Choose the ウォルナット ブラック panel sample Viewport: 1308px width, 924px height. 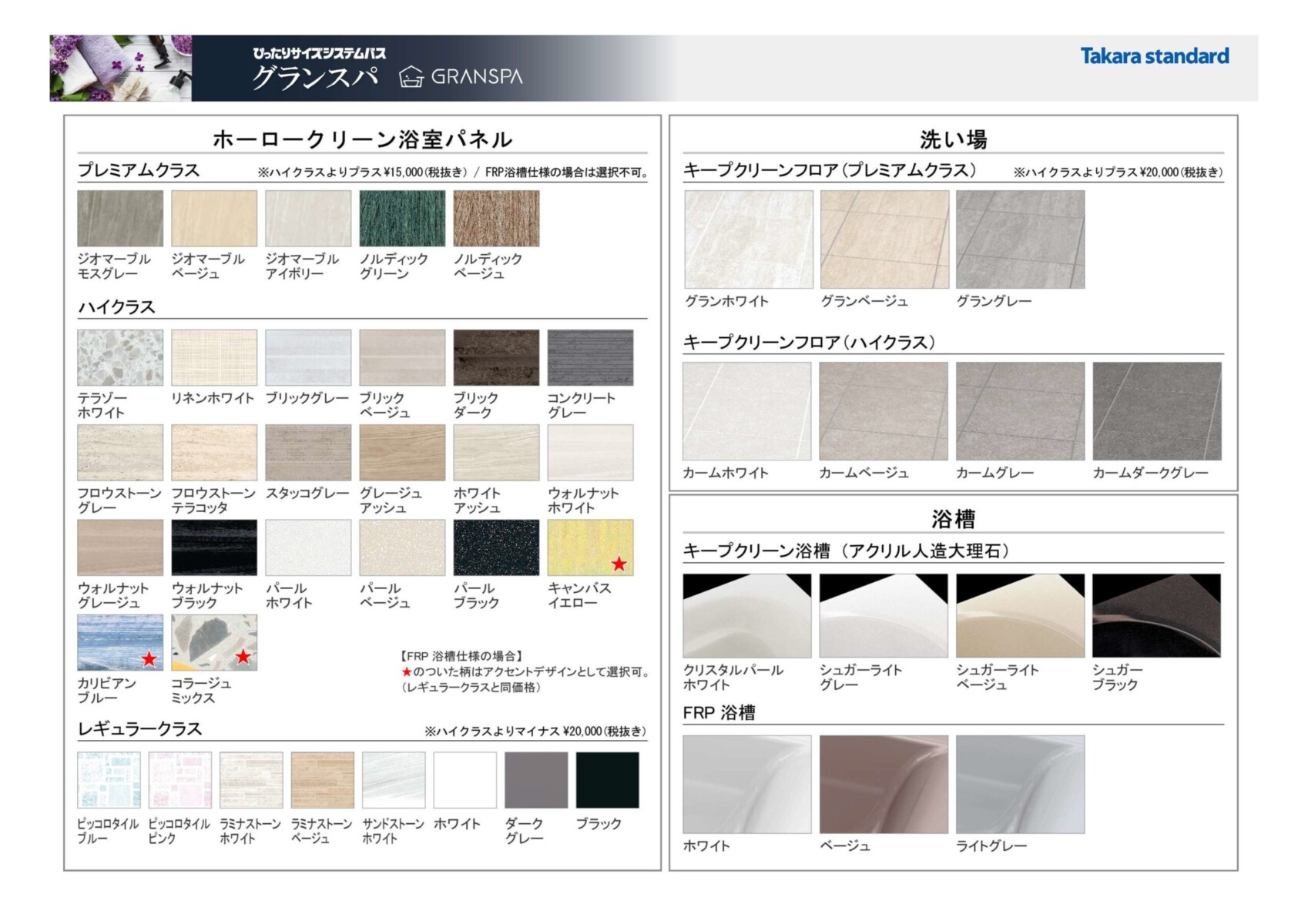click(214, 547)
